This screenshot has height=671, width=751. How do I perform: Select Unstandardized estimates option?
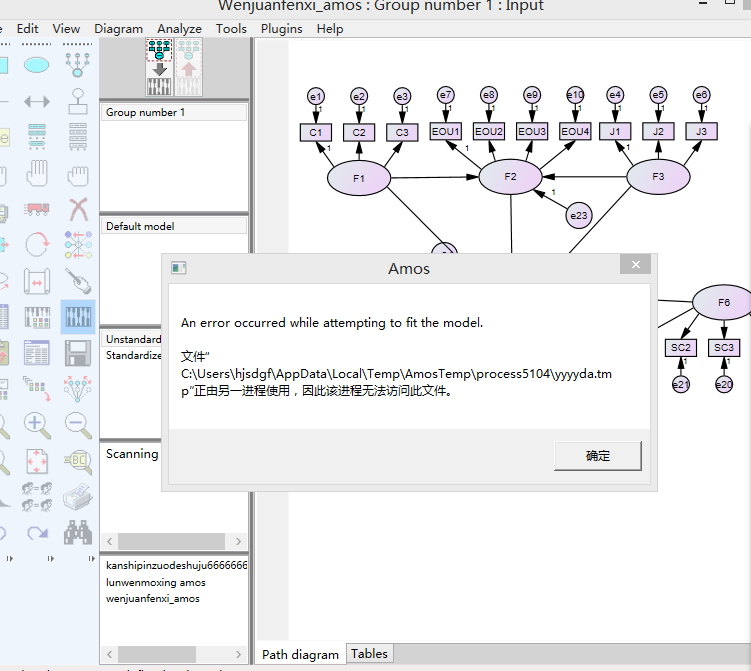click(133, 339)
